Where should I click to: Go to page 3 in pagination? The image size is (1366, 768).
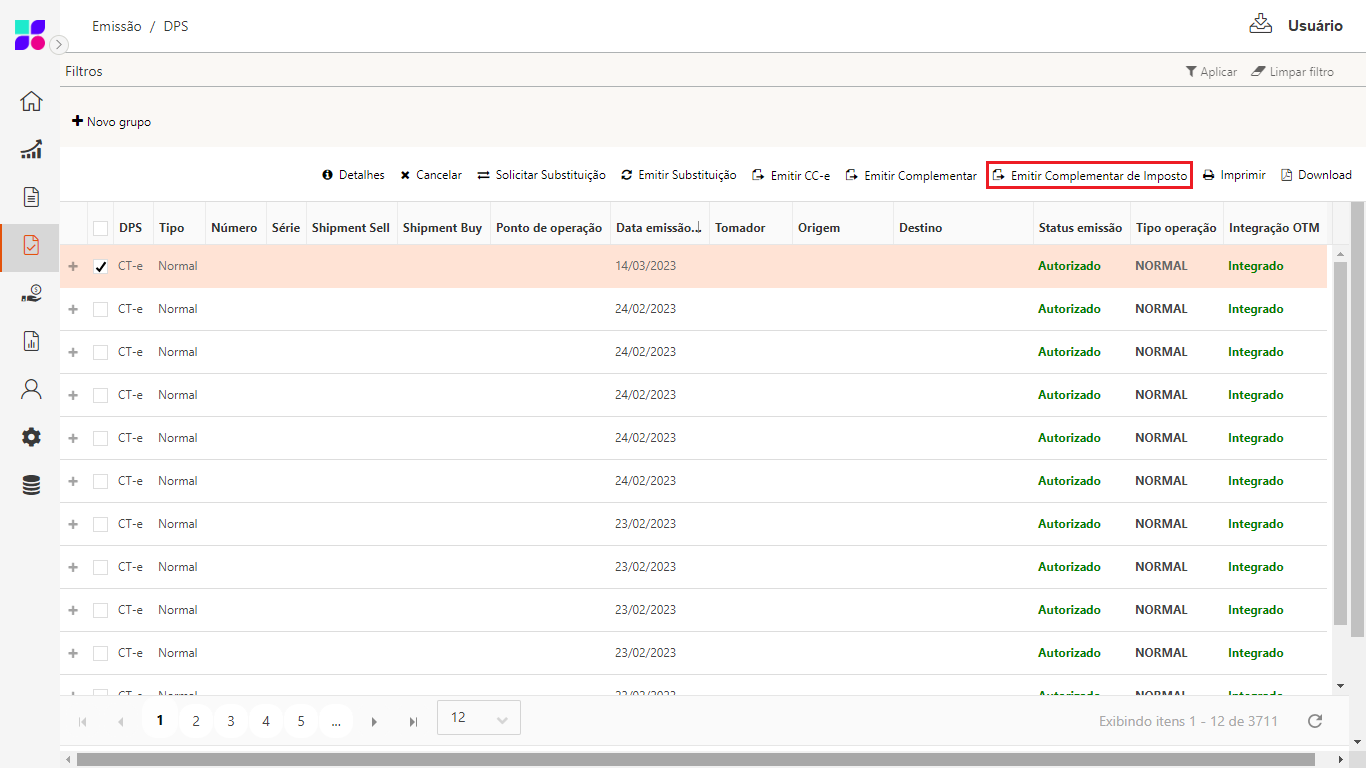tap(231, 721)
